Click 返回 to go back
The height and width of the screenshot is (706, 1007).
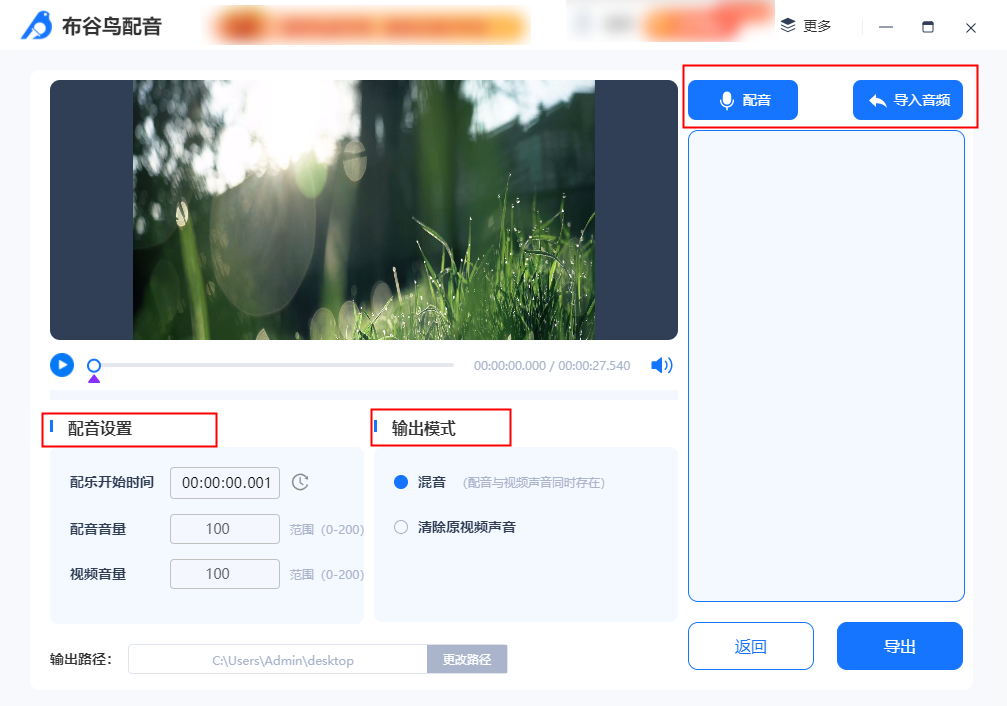[x=750, y=646]
